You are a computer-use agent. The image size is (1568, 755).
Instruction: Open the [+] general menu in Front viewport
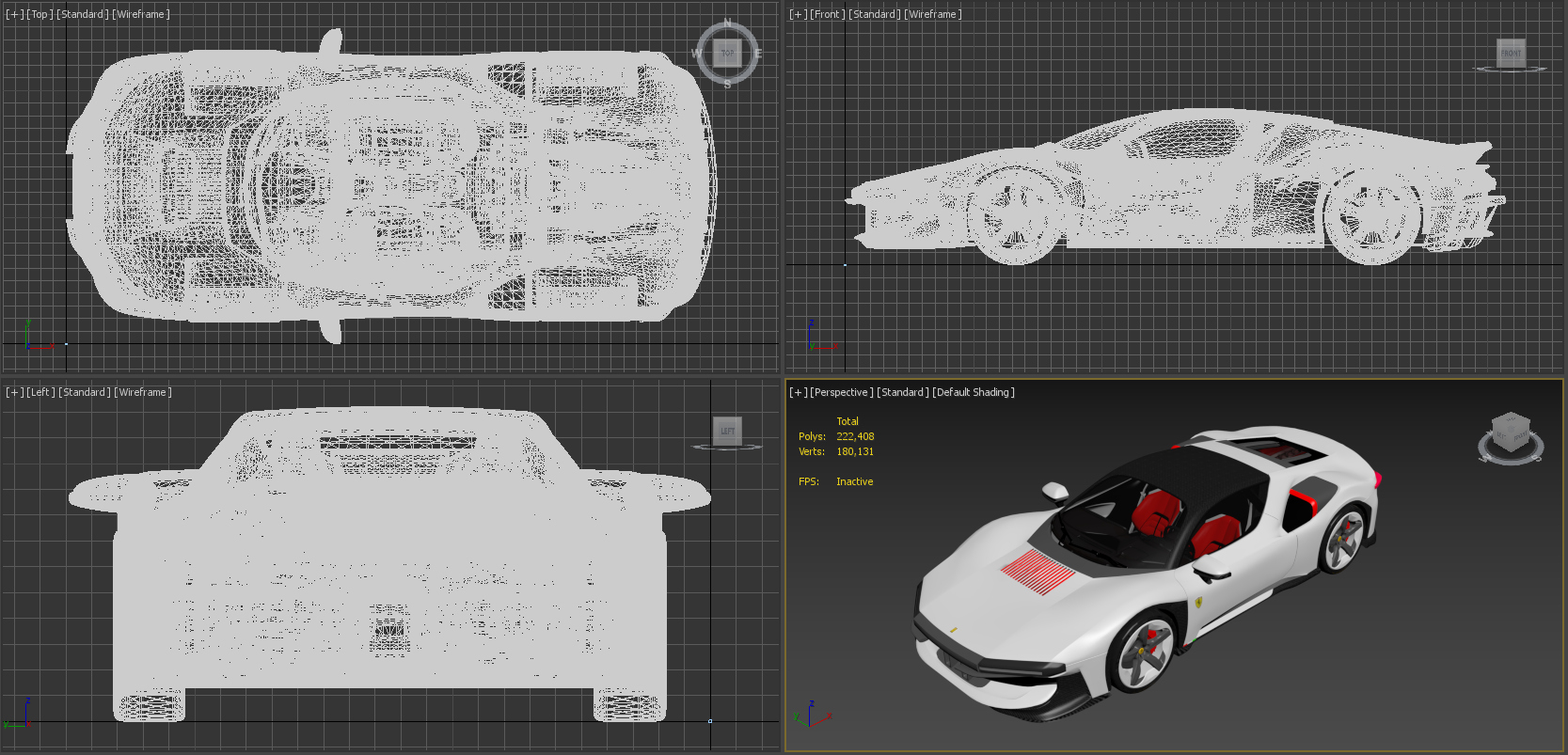coord(798,14)
